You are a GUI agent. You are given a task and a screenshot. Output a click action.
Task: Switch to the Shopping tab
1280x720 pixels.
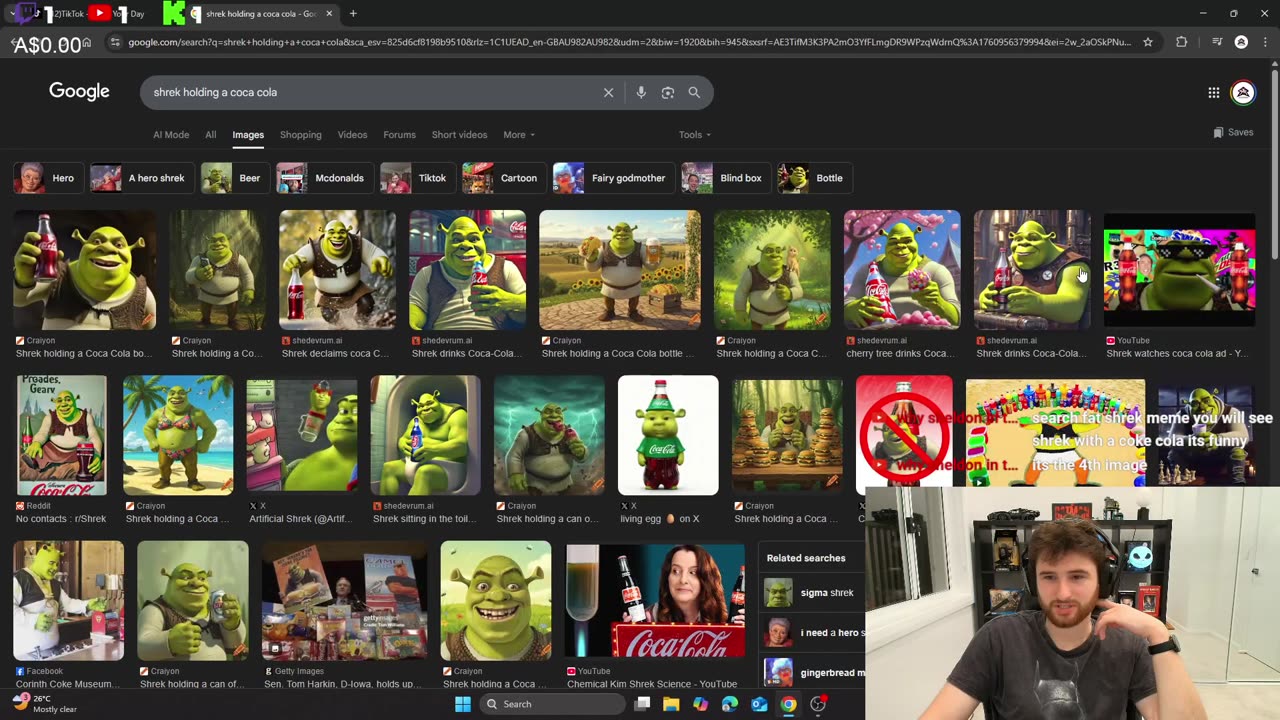301,135
